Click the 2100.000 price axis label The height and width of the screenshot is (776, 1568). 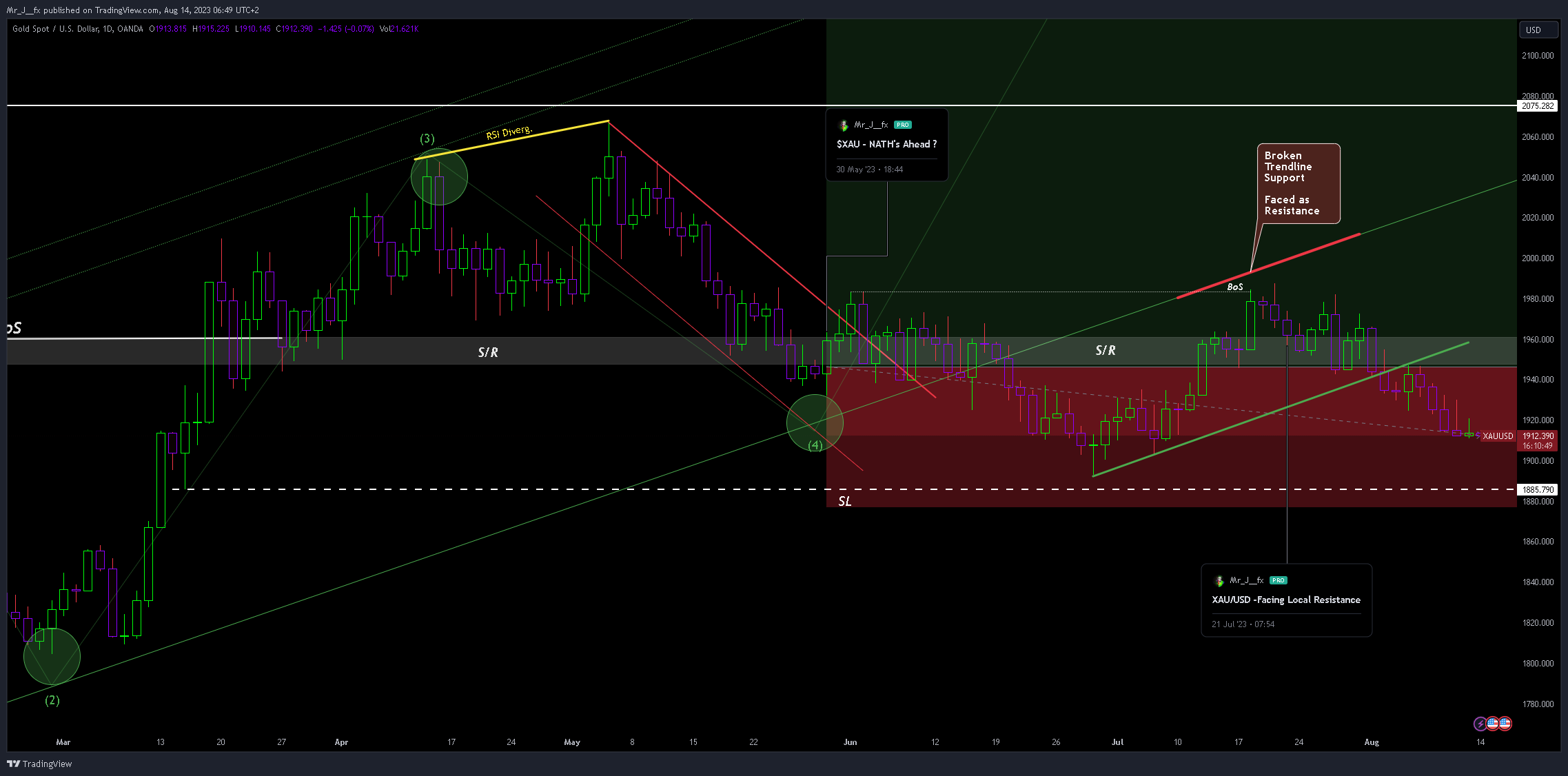click(1538, 56)
